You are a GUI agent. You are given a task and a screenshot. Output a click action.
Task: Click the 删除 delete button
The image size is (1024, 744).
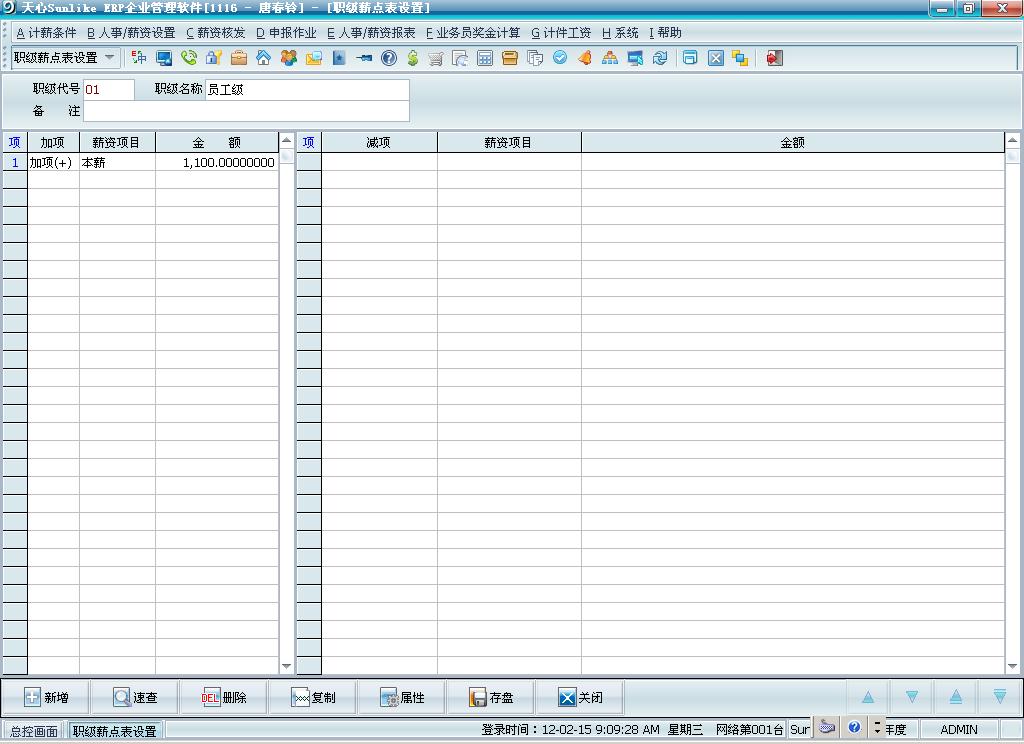pos(225,698)
